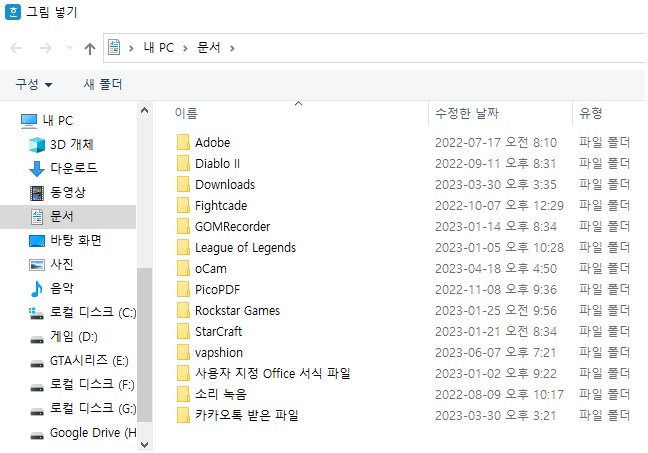Image resolution: width=648 pixels, height=453 pixels.
Task: Open 3D 개체 in the sidebar
Action: 61,145
